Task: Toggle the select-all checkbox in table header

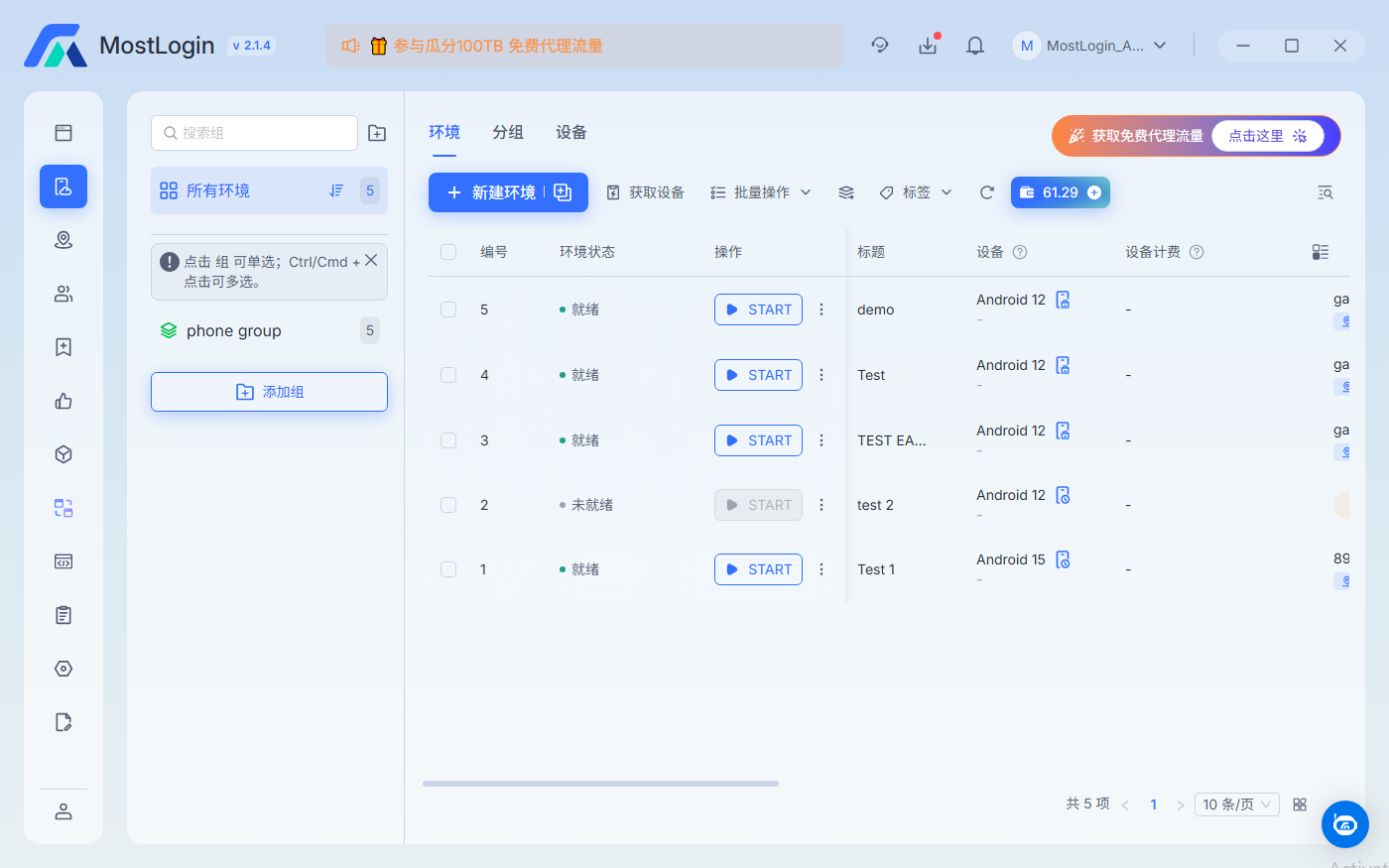Action: pyautogui.click(x=448, y=252)
